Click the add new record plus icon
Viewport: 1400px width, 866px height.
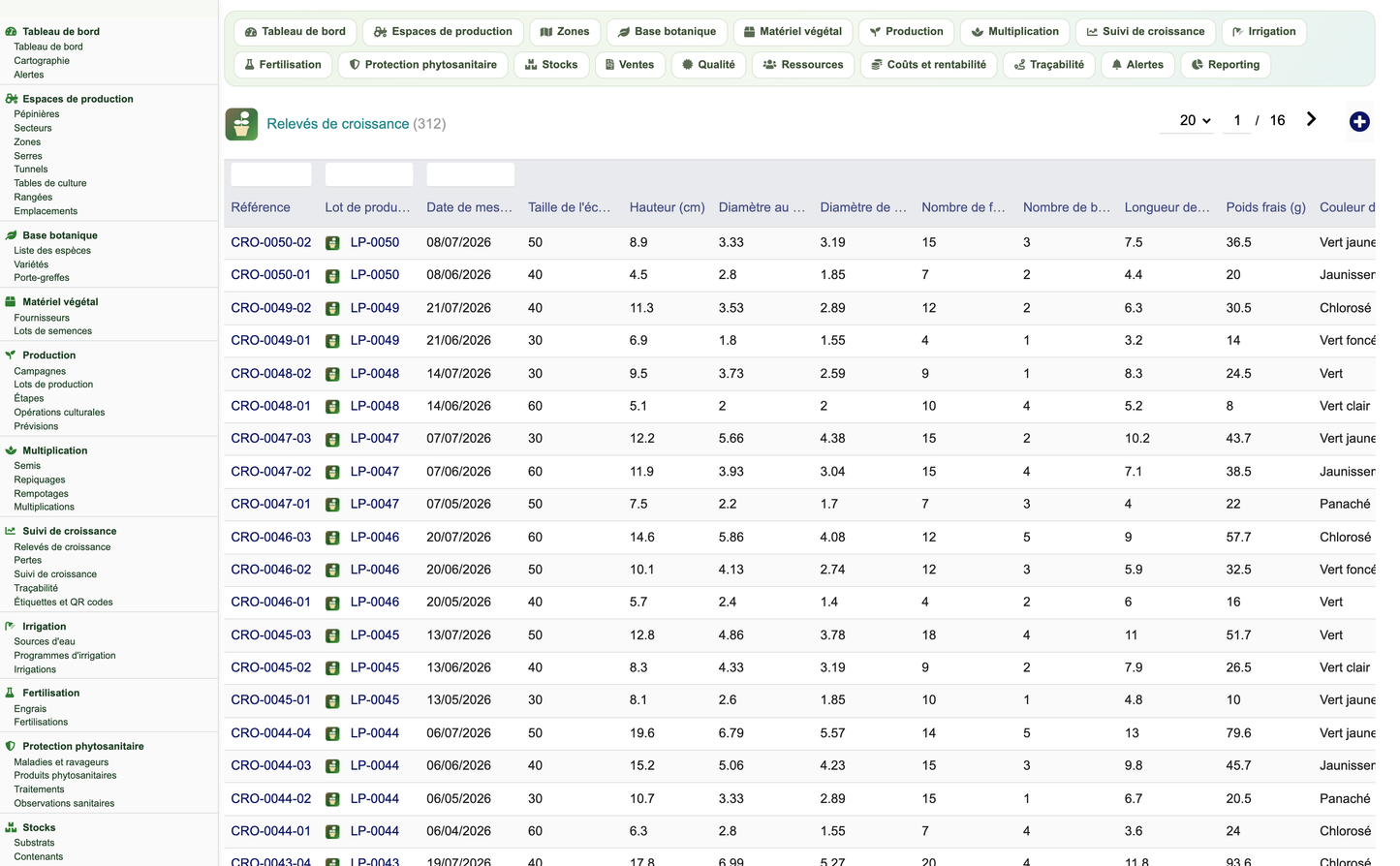(x=1359, y=121)
